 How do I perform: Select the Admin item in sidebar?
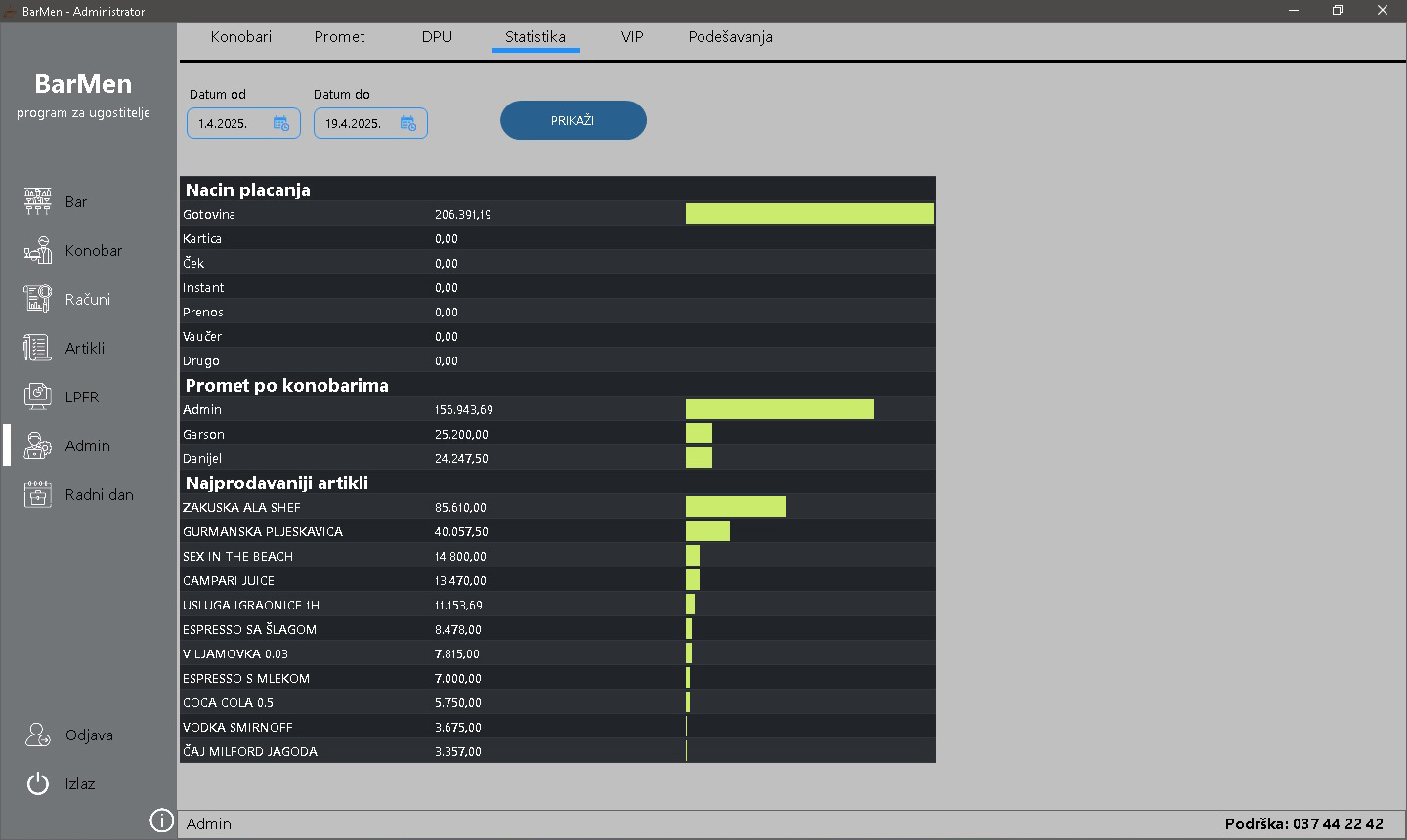(x=87, y=445)
